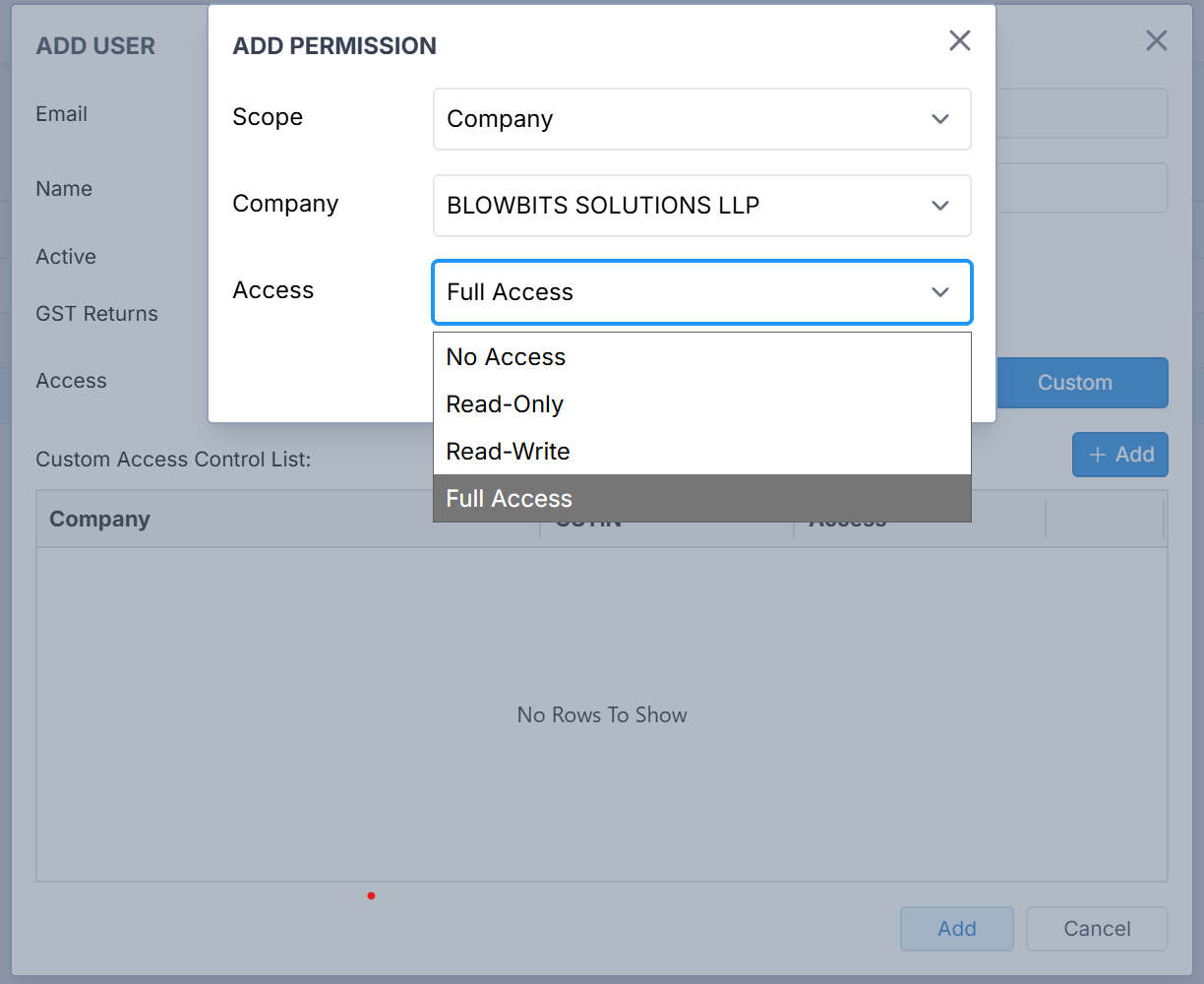Close the Add Permission dialog

tap(959, 40)
